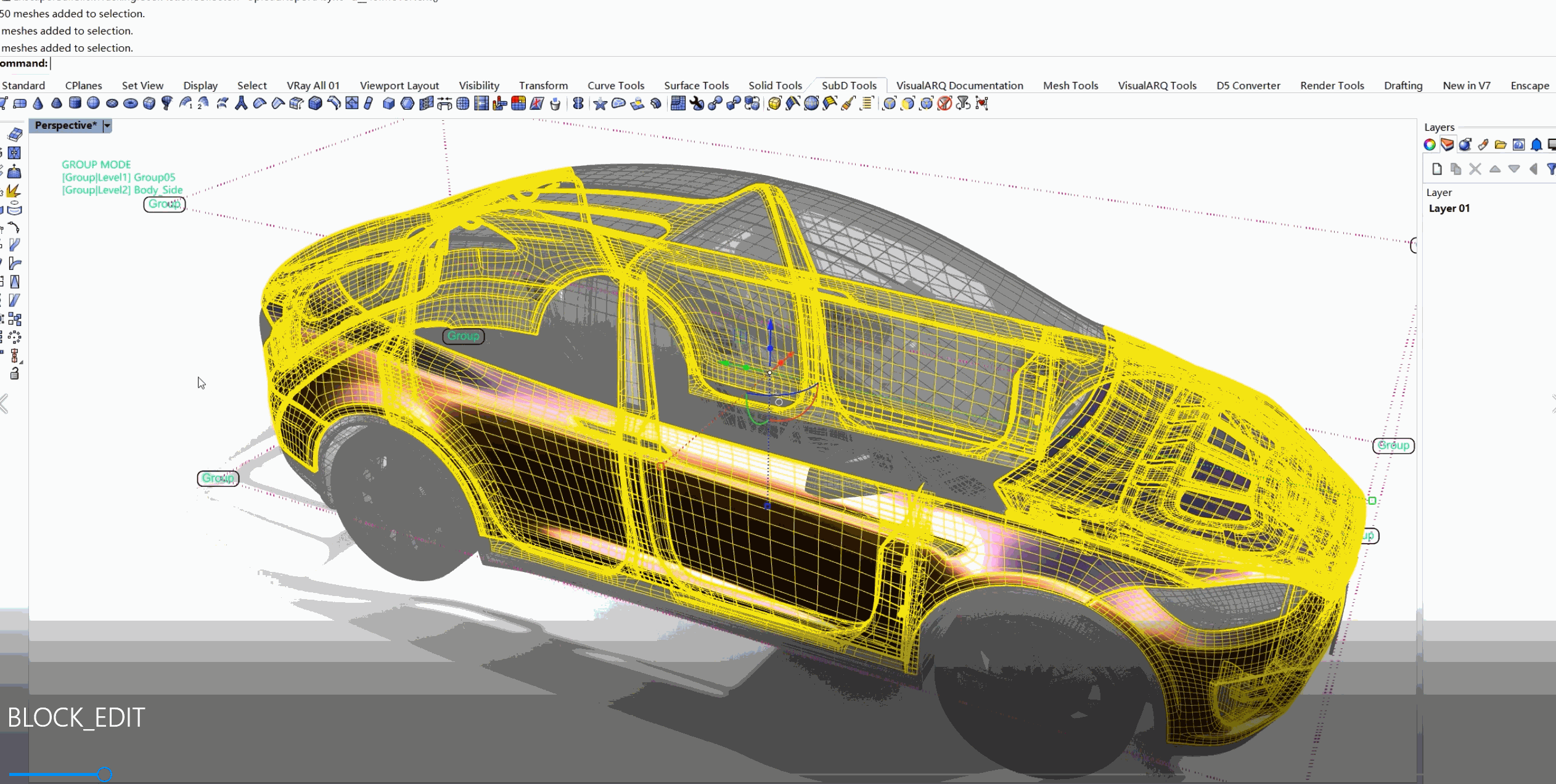Image resolution: width=1556 pixels, height=784 pixels.
Task: Select Layer 01 in layer list
Action: point(1449,208)
